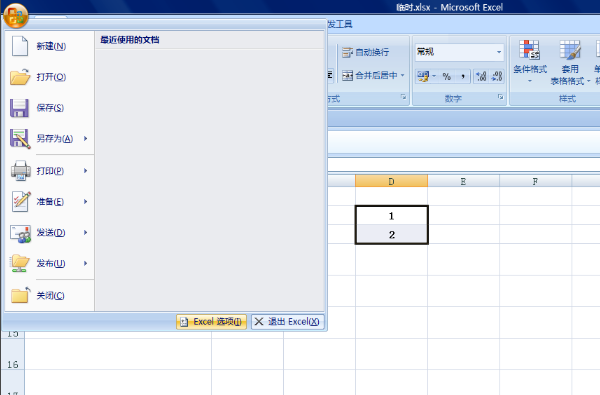Click the increase decimal icon
This screenshot has width=600, height=395.
pos(481,77)
